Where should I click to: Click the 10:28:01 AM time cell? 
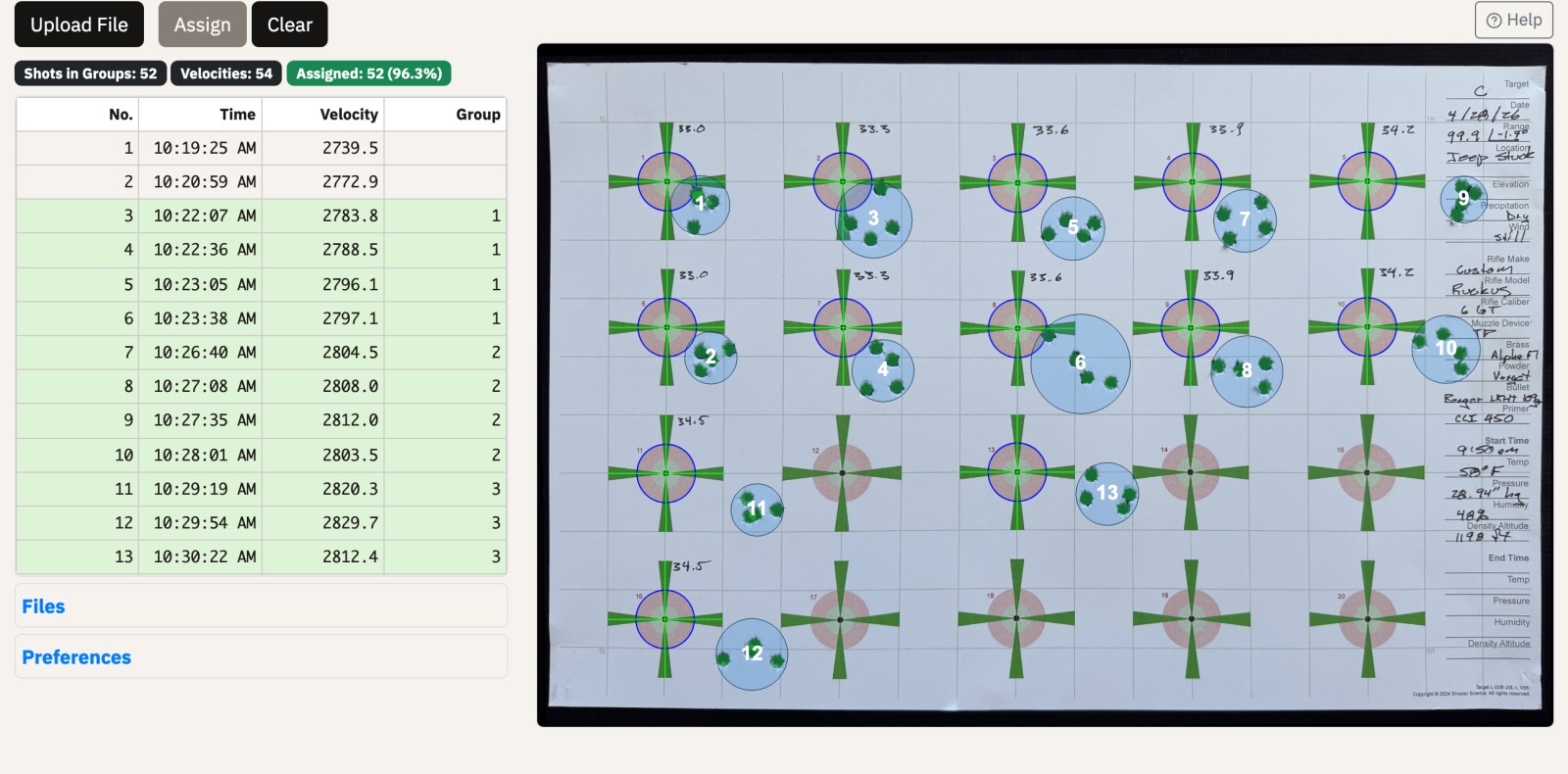(x=200, y=455)
